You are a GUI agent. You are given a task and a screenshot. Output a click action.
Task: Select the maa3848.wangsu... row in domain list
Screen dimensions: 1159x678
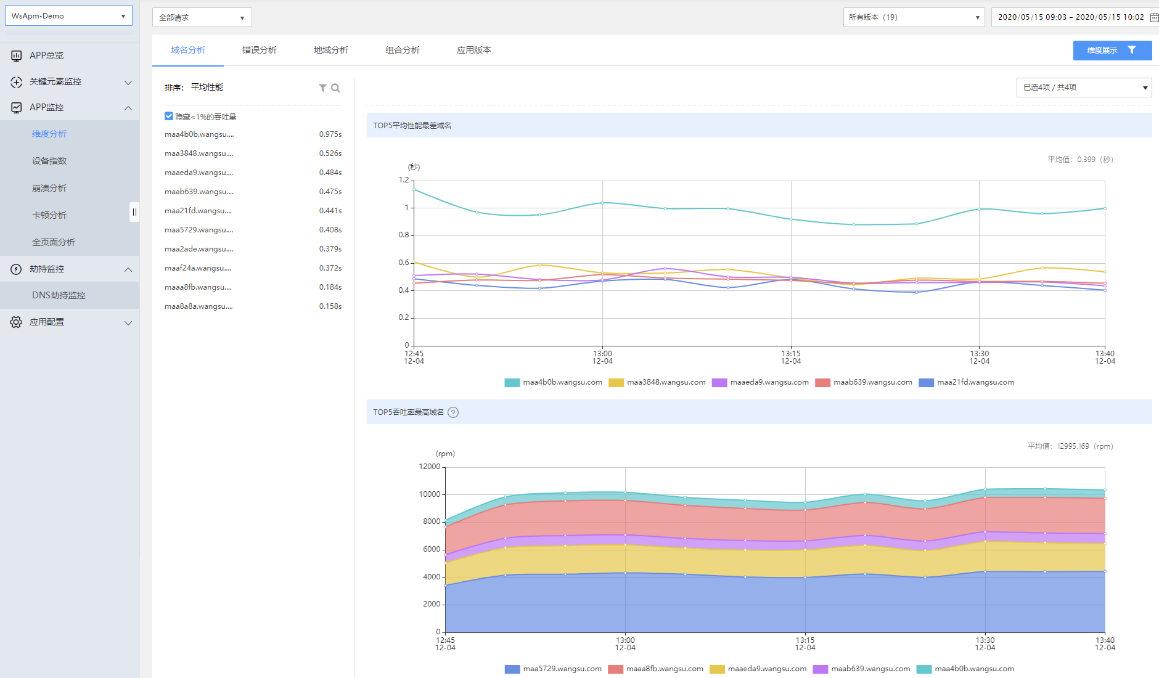tap(253, 153)
